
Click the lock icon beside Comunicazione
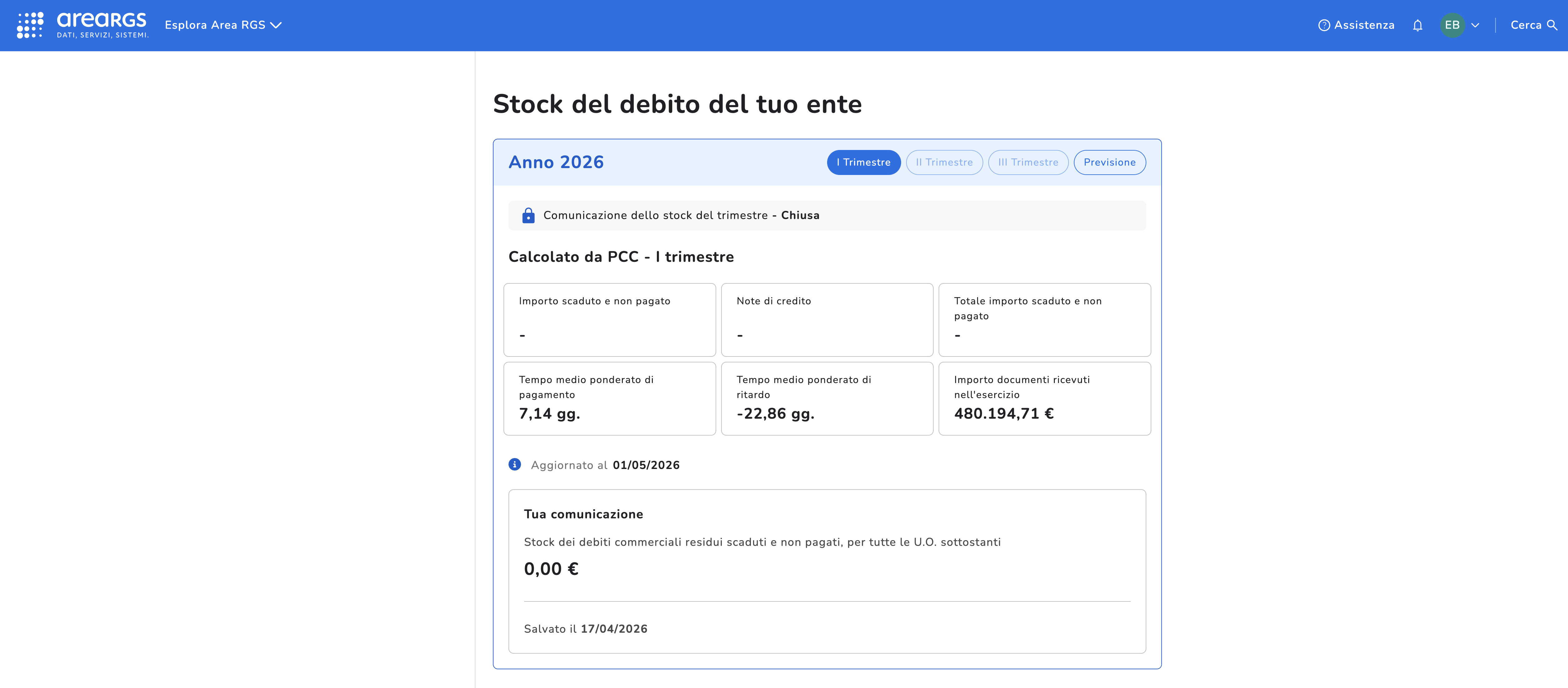pos(528,216)
